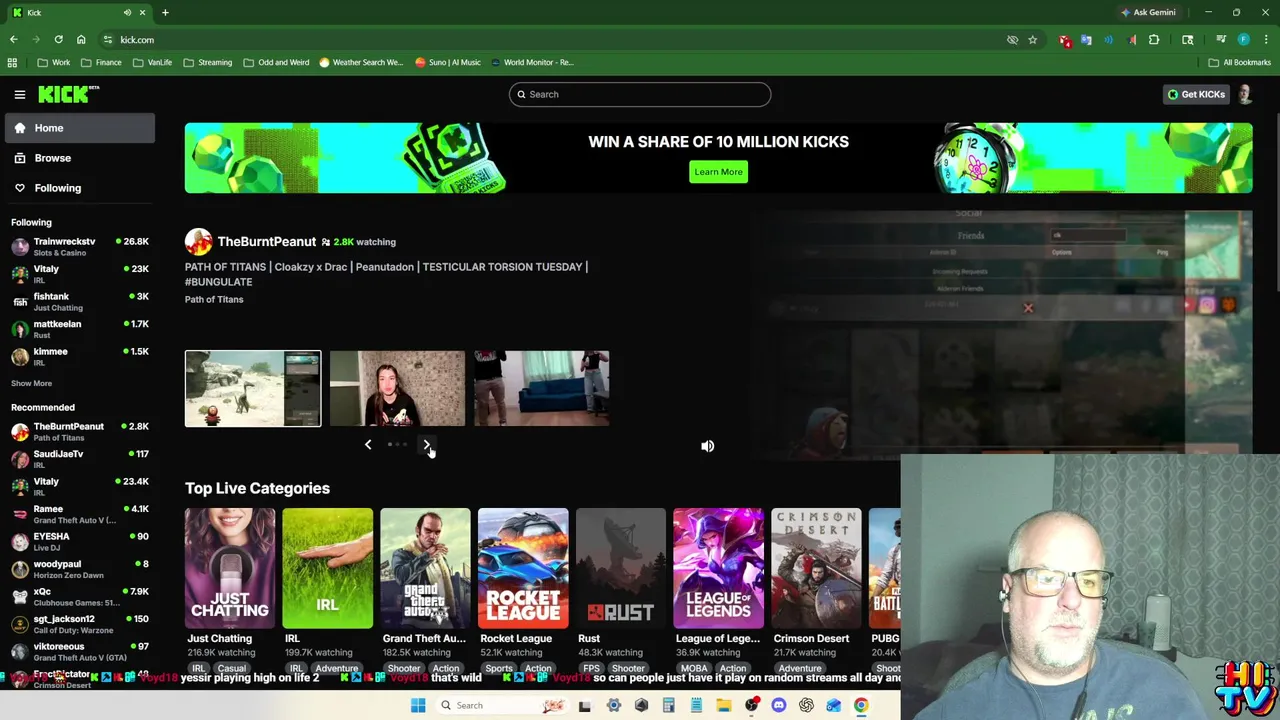Open mattkeelan channel in Following list
This screenshot has height=720, width=1280.
click(80, 329)
